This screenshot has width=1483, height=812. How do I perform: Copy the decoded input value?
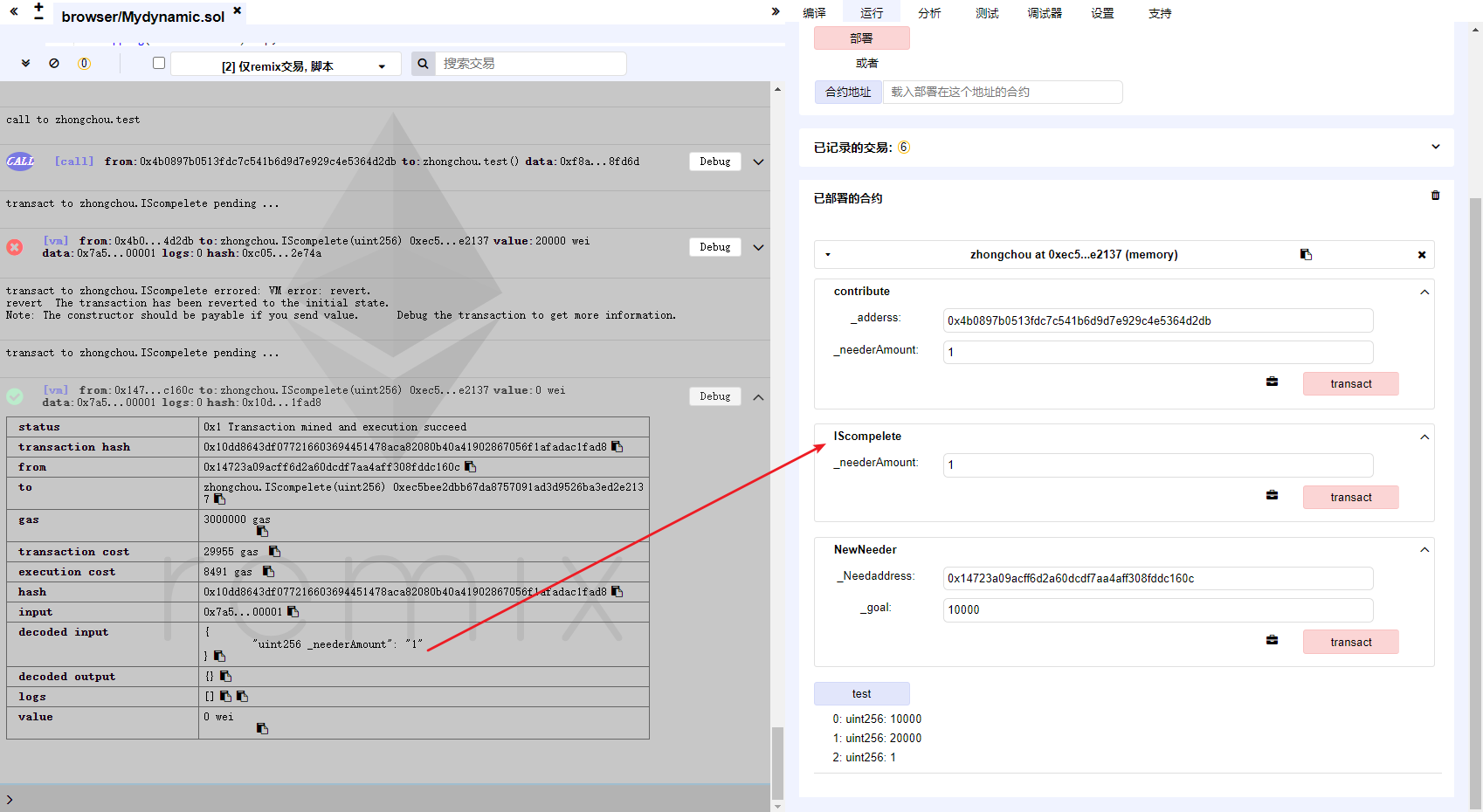[x=219, y=656]
